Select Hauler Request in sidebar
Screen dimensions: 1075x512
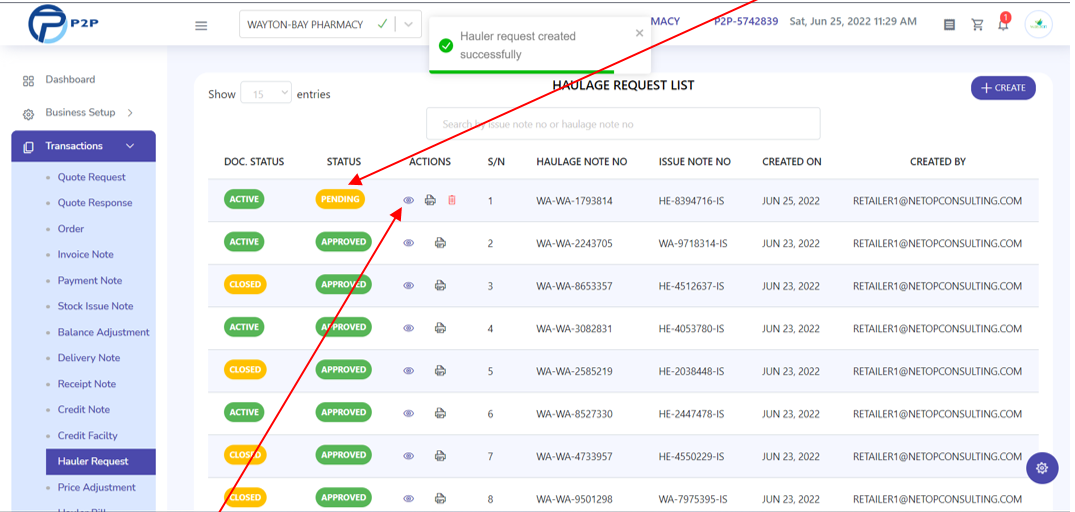pyautogui.click(x=101, y=462)
